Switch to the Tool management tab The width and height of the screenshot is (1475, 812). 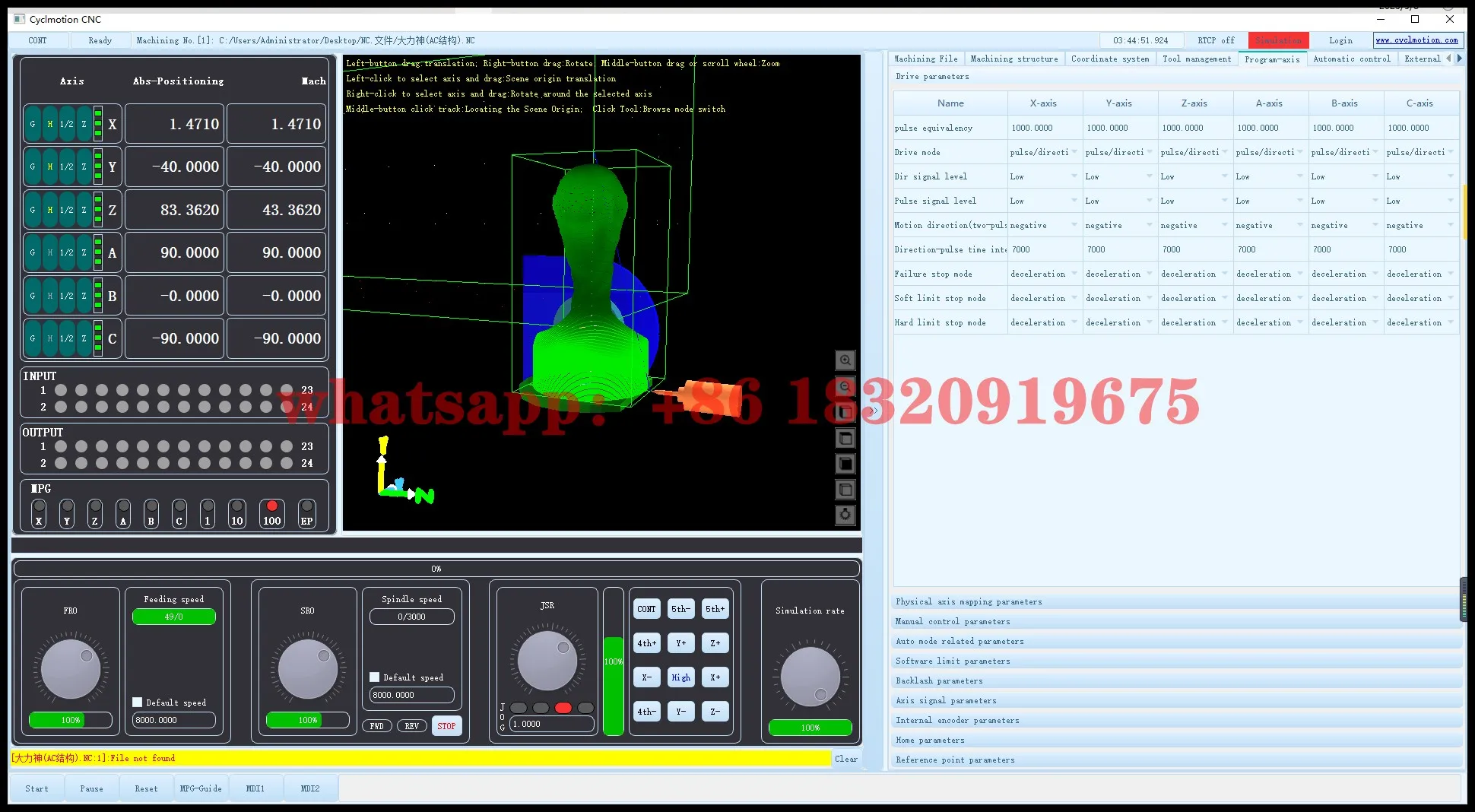click(x=1196, y=59)
